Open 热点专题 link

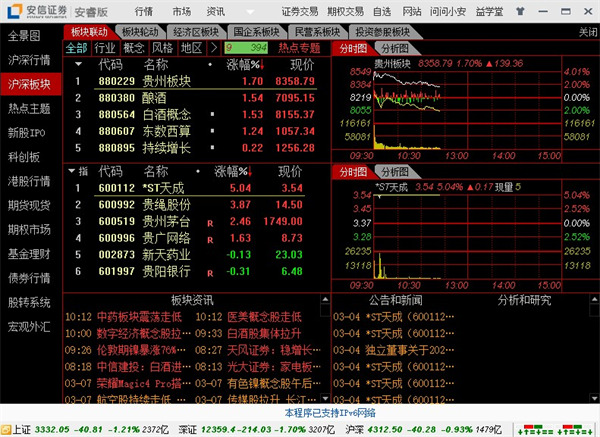click(x=299, y=48)
